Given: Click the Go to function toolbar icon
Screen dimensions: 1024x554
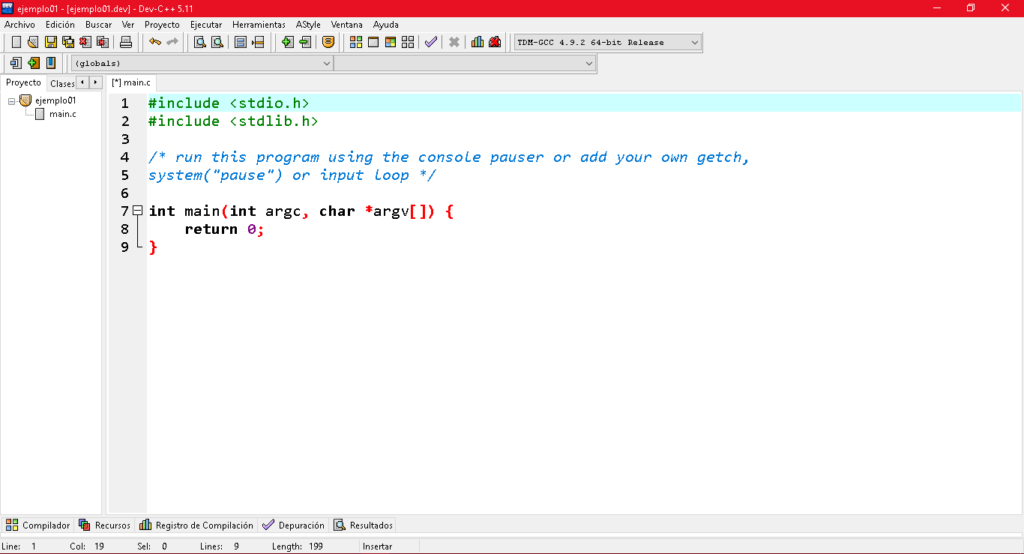Looking at the screenshot, I should click(x=240, y=42).
